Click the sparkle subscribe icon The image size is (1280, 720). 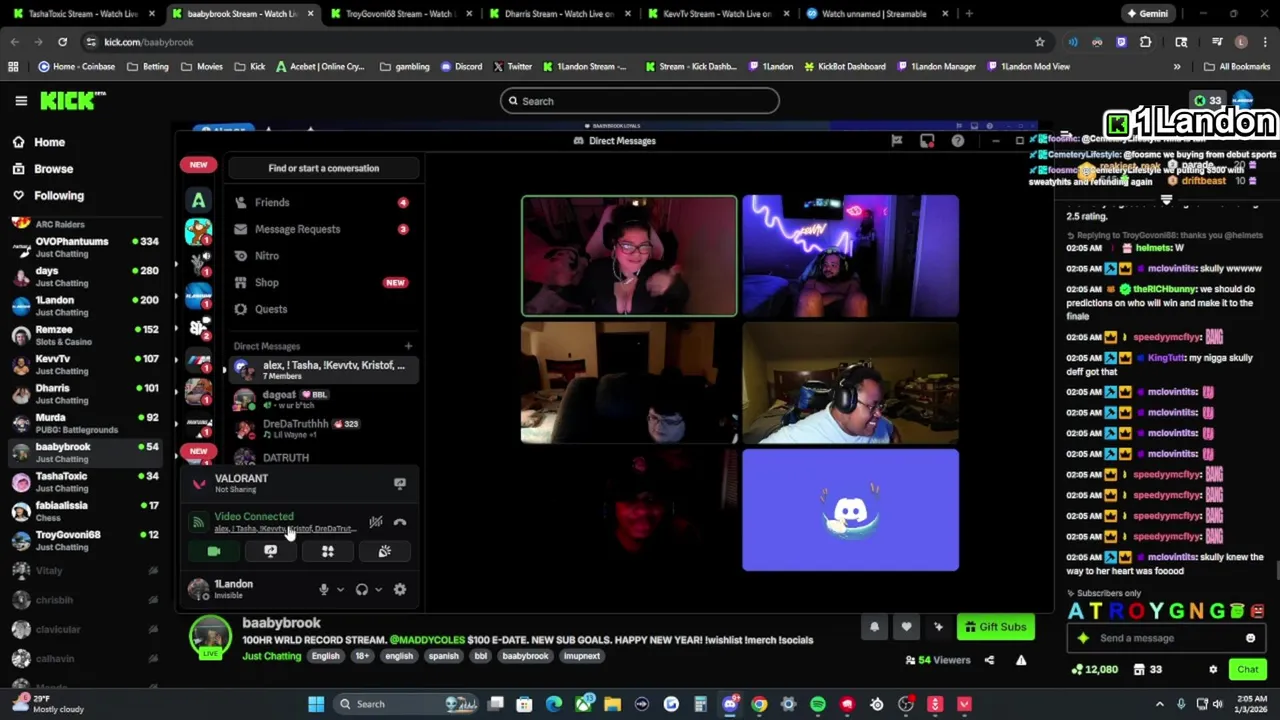pos(938,627)
